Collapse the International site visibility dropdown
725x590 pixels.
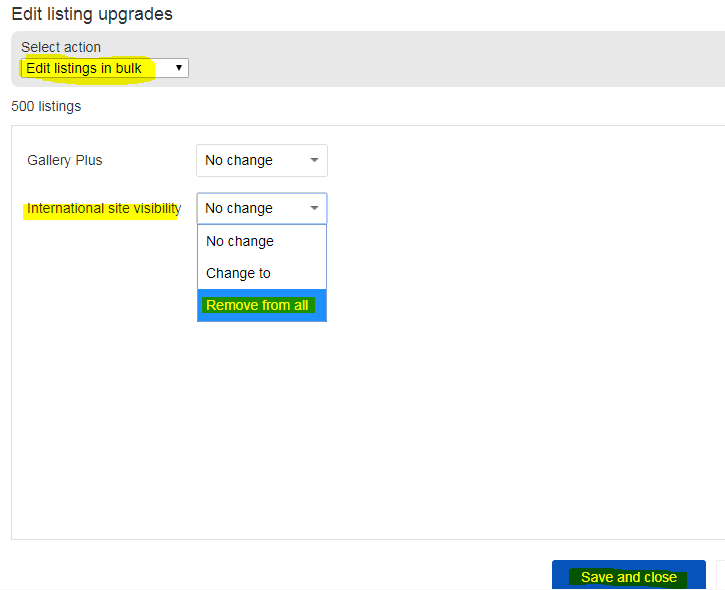pos(262,209)
